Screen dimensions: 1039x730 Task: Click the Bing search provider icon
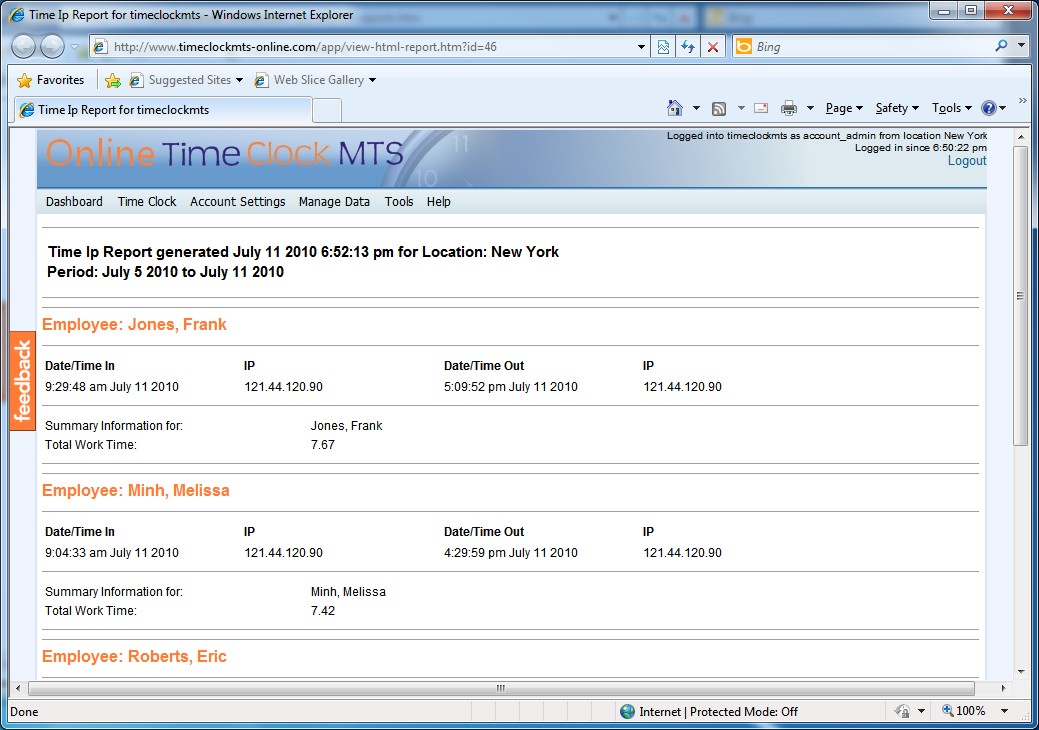[x=744, y=46]
